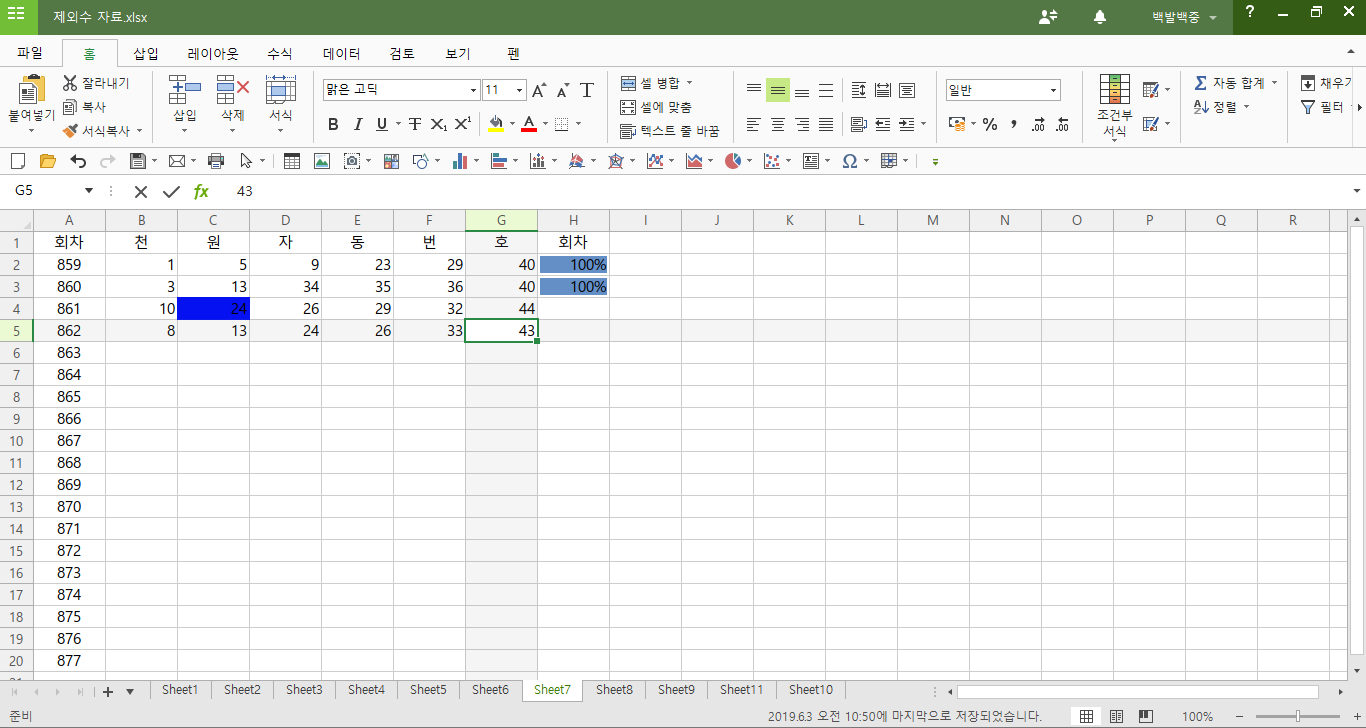Click the notification bell icon
This screenshot has height=728, width=1366.
tap(1100, 17)
